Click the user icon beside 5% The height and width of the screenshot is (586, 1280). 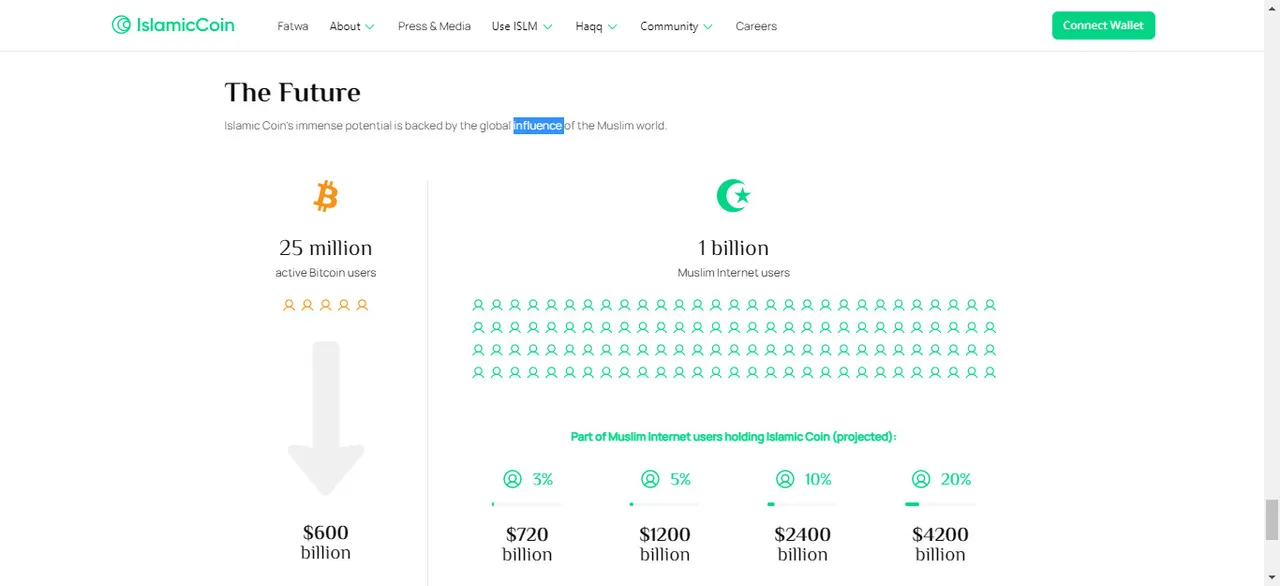[650, 479]
